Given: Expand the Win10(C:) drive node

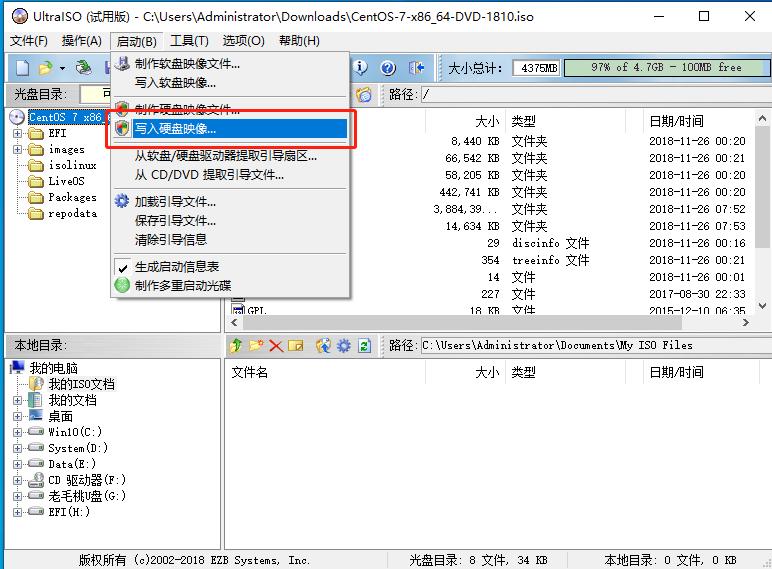Looking at the screenshot, I should pos(18,432).
